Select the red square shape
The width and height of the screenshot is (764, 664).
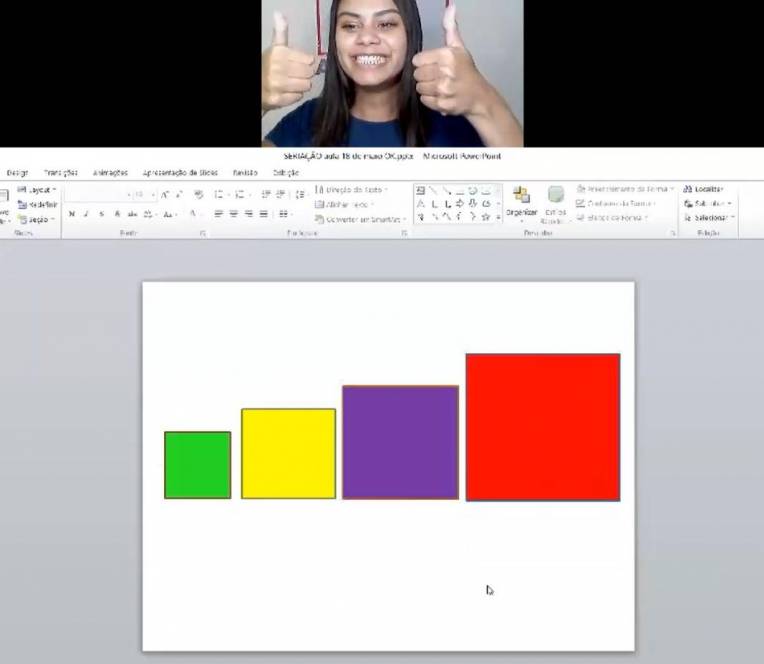pyautogui.click(x=542, y=427)
